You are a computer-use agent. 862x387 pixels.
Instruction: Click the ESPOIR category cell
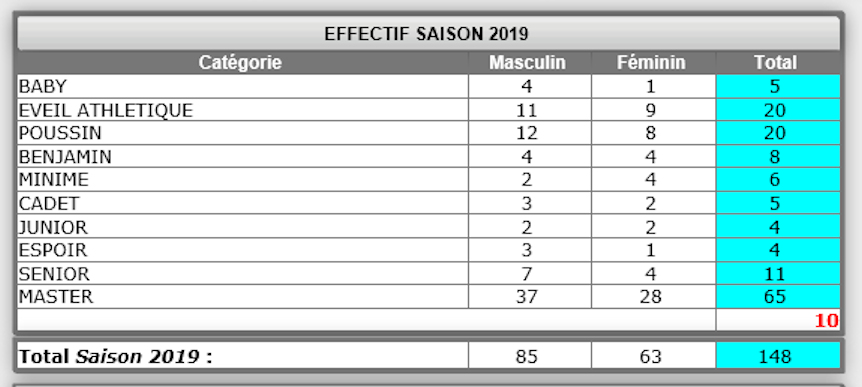pyautogui.click(x=242, y=250)
